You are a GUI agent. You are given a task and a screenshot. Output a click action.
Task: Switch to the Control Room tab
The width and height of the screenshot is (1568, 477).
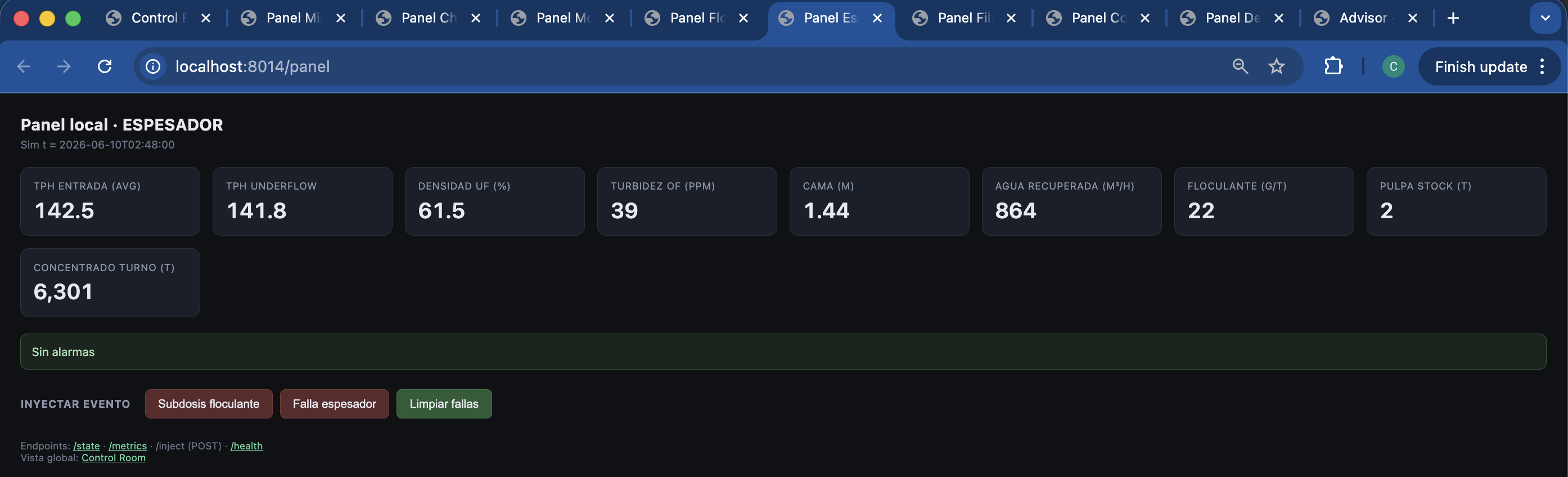tap(157, 18)
